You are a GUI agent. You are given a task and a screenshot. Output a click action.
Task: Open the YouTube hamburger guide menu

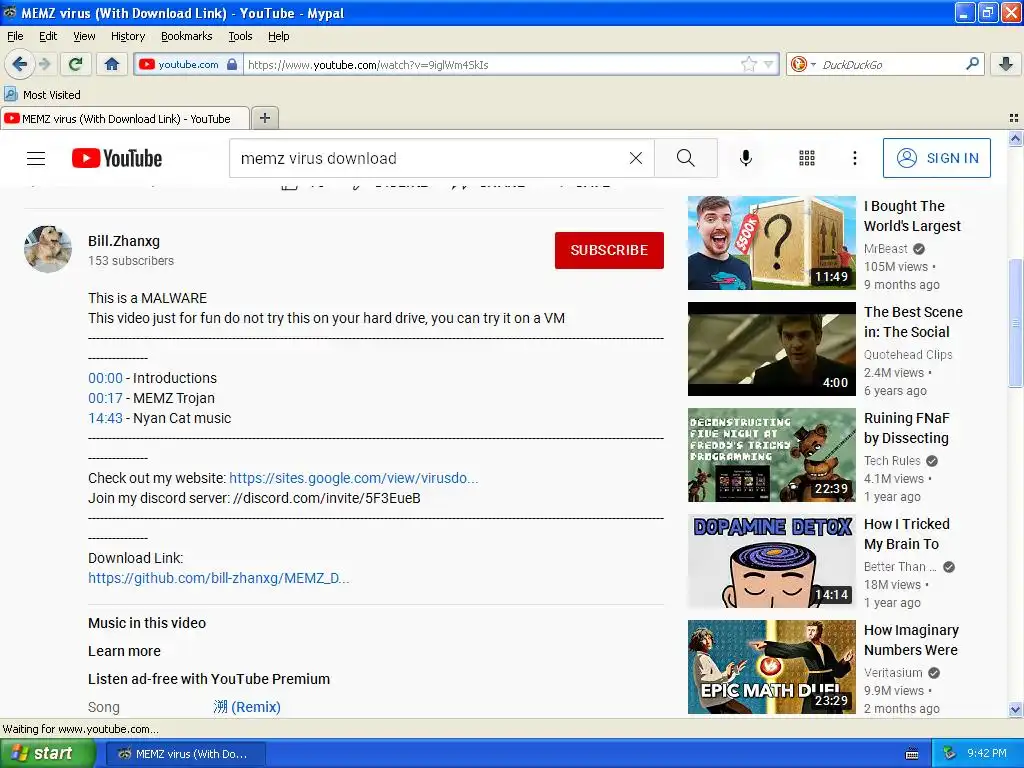tap(36, 158)
